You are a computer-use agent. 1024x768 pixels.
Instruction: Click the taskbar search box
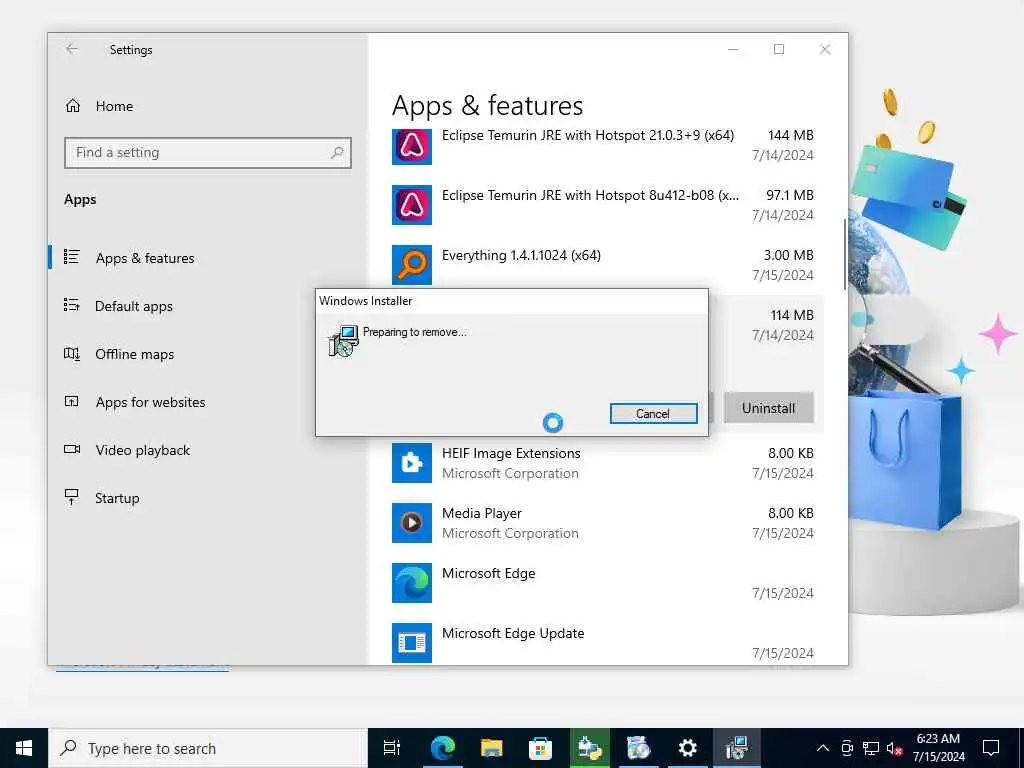(x=208, y=748)
